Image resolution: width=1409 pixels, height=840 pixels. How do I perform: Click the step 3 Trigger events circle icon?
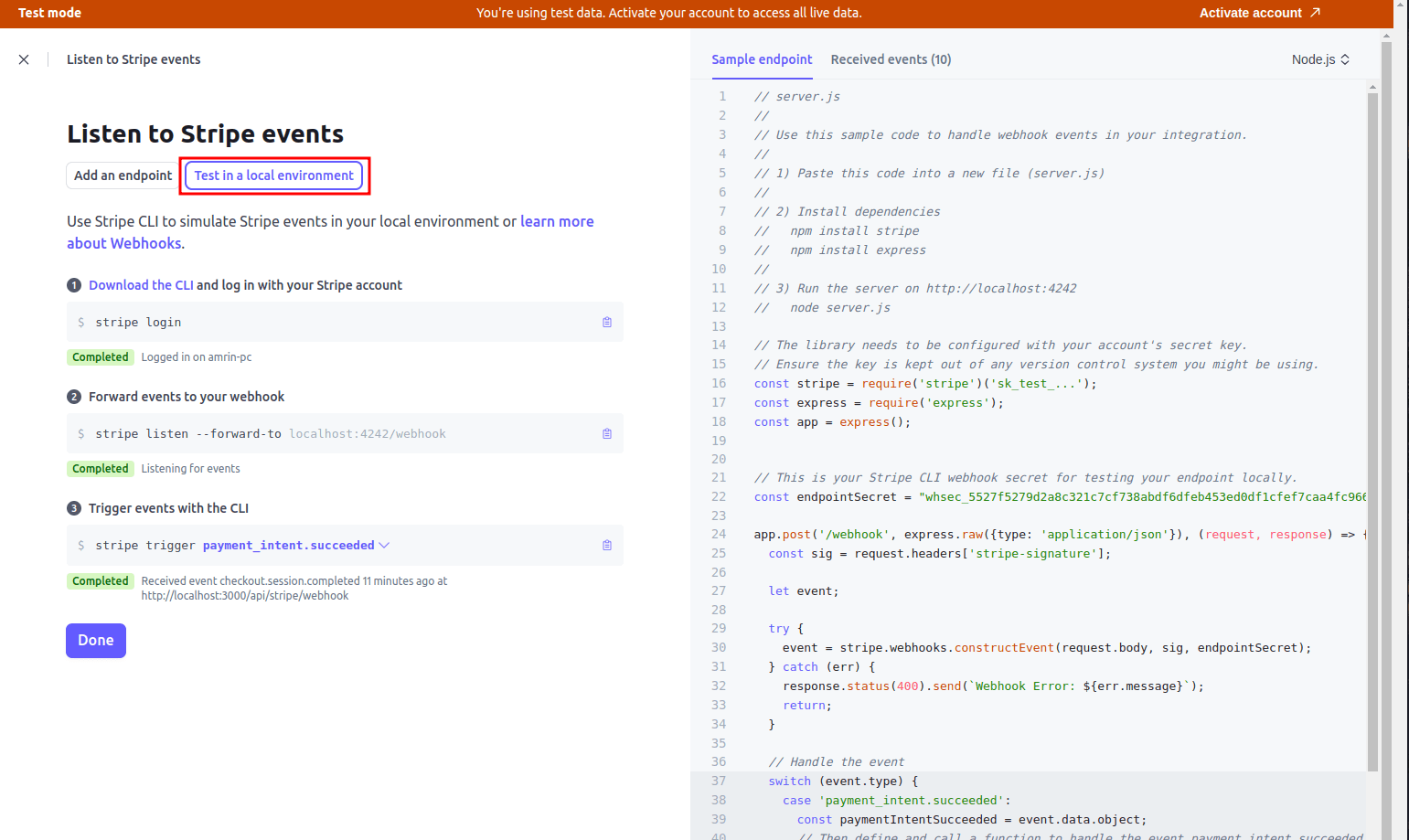[73, 508]
